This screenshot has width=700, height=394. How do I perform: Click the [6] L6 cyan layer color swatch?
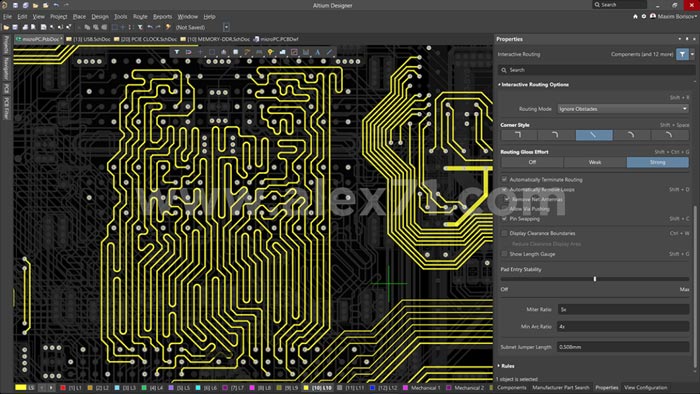[x=198, y=388]
